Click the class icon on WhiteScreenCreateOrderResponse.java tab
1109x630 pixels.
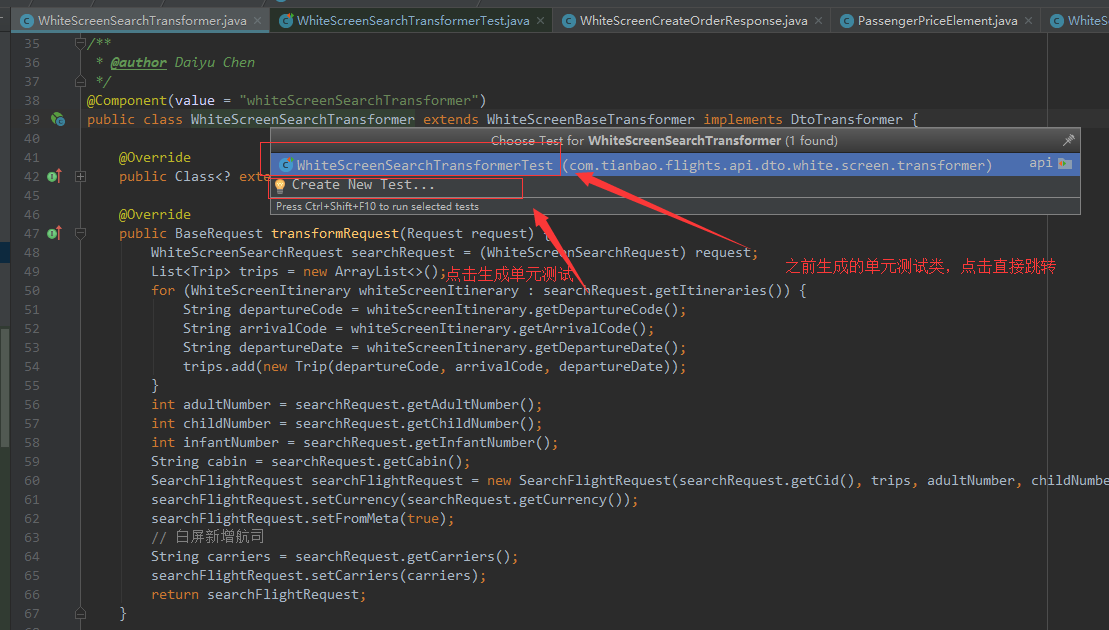568,19
